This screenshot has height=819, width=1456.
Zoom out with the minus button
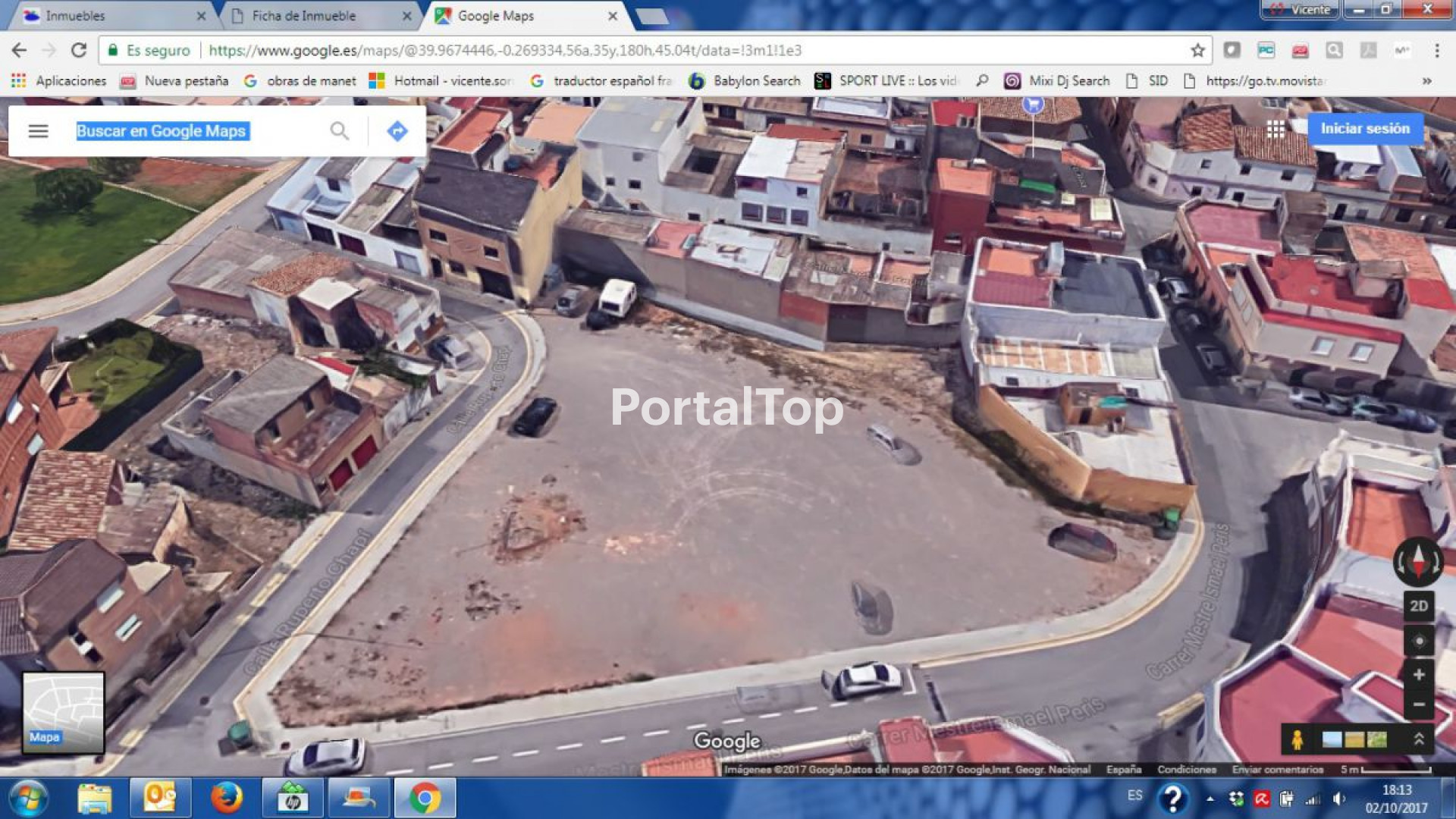tap(1418, 704)
